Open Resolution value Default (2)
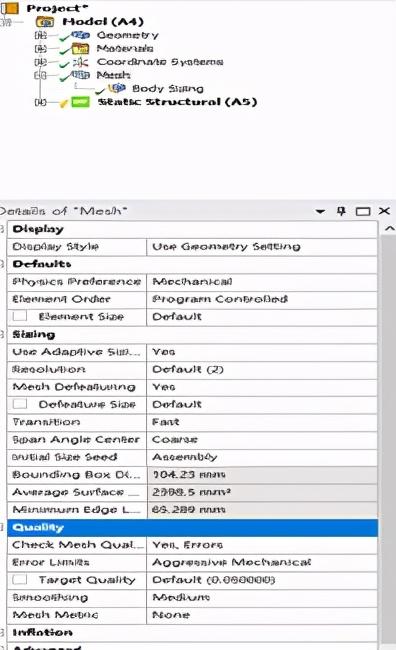This screenshot has height=650, width=396. click(262, 369)
